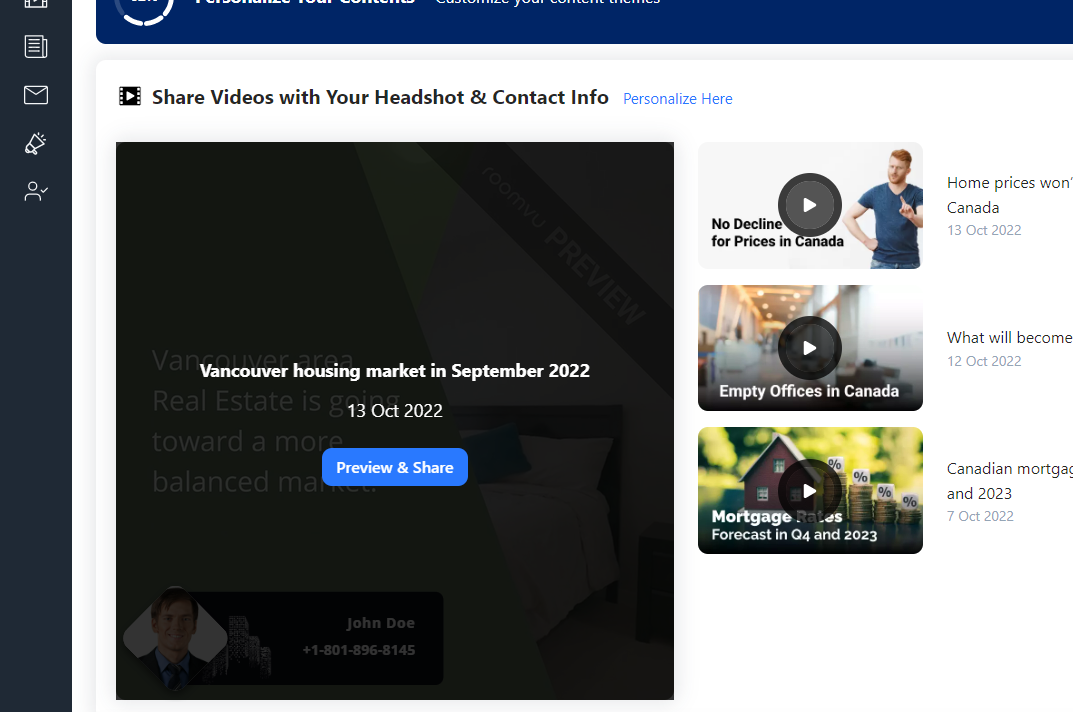Select the topmost sidebar video camera icon
This screenshot has height=712, width=1073.
coord(36,5)
